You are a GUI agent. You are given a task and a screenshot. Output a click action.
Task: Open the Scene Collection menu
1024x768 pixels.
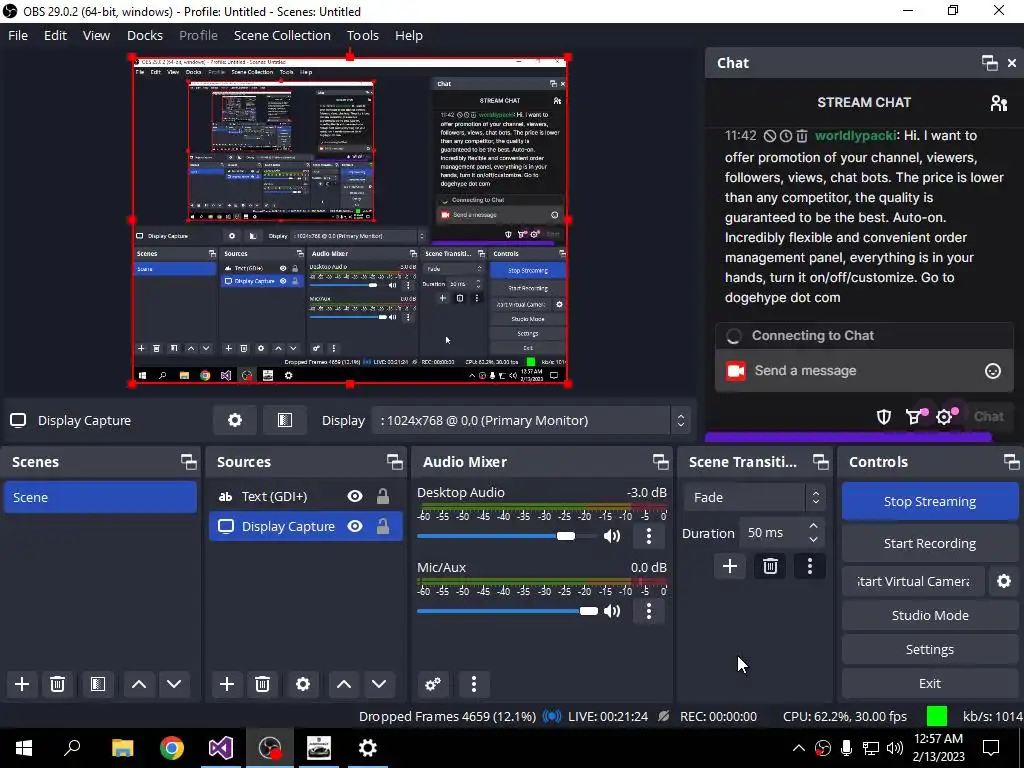[282, 35]
